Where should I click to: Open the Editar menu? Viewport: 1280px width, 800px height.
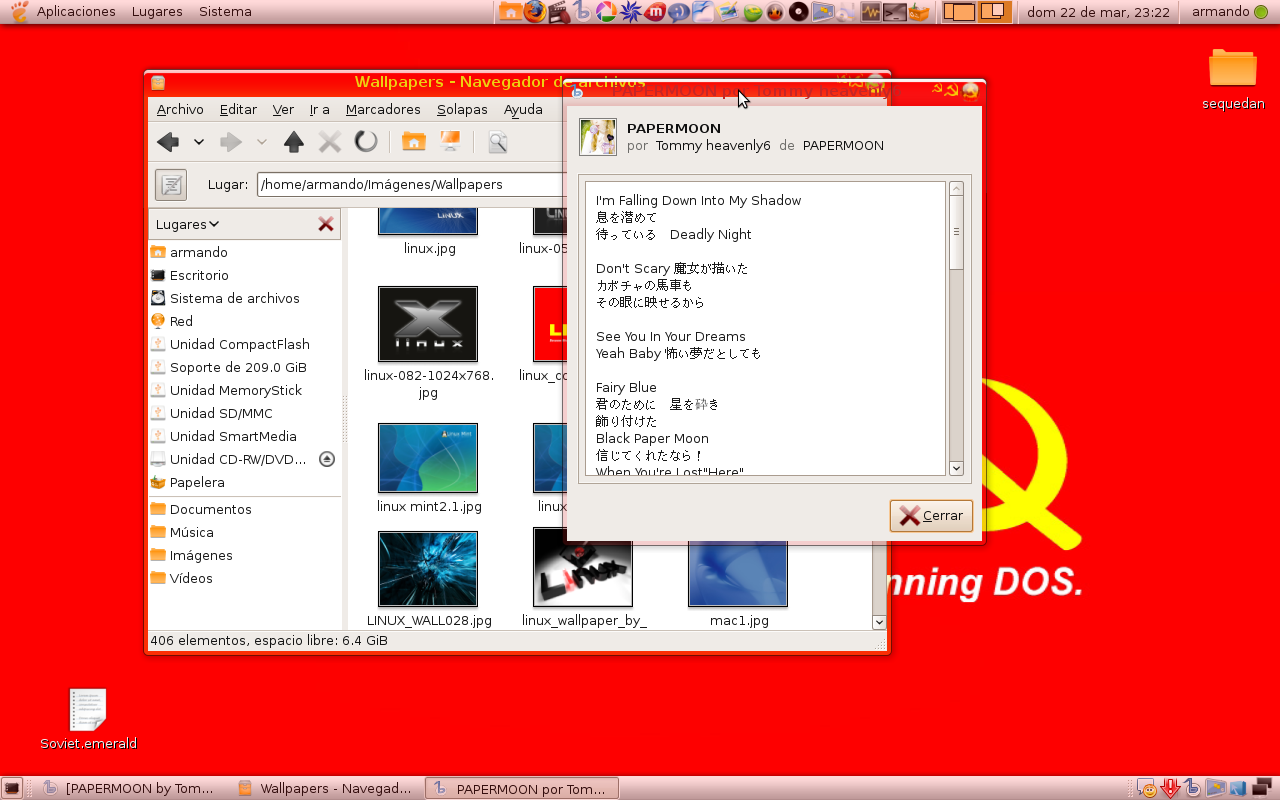click(x=238, y=109)
